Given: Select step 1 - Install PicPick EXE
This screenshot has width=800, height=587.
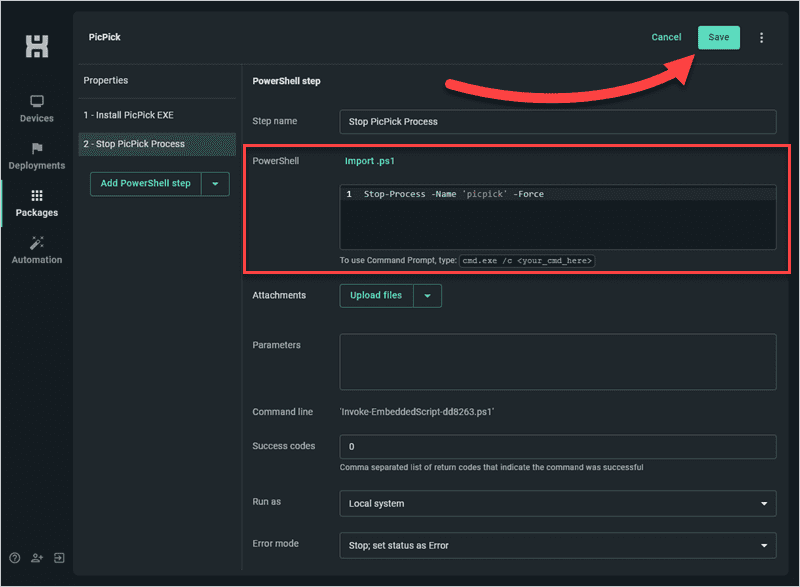Looking at the screenshot, I should click(157, 115).
